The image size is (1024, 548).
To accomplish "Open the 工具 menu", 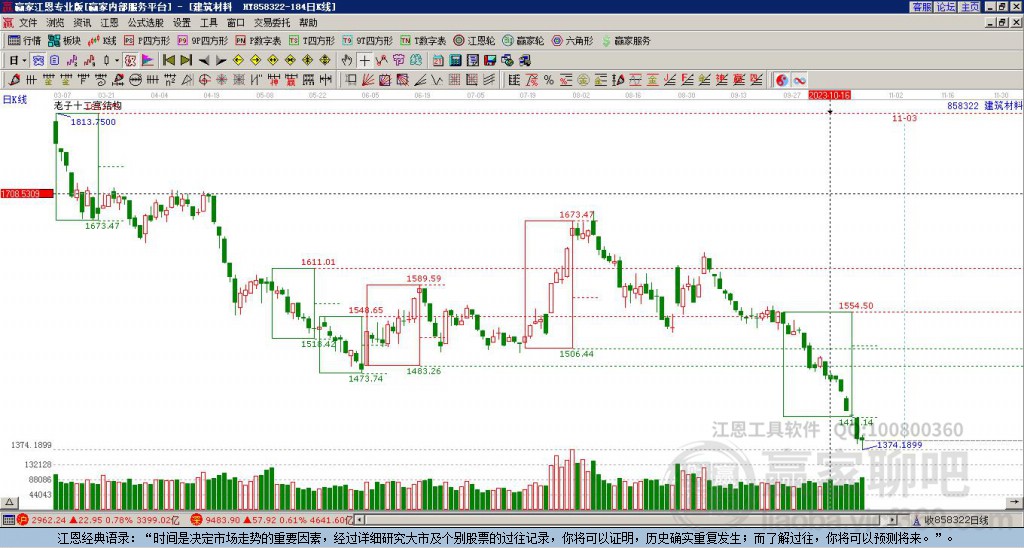I will (x=208, y=23).
